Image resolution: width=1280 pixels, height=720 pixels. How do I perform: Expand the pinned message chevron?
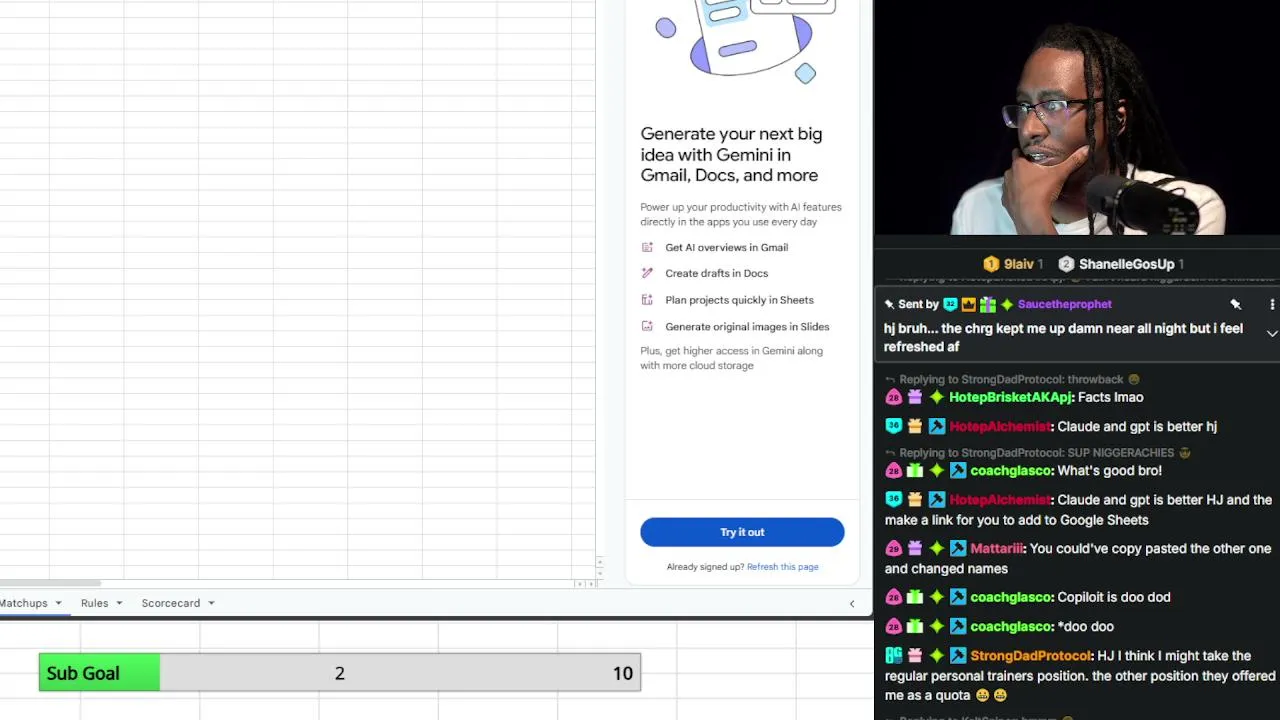(1272, 333)
